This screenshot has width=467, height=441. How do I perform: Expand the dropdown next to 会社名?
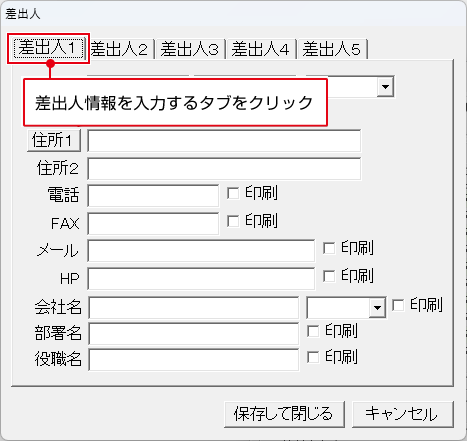tap(377, 307)
